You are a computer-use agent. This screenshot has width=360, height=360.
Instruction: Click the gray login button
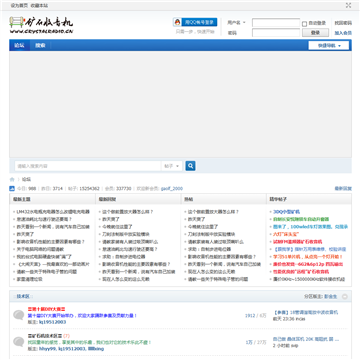[x=315, y=33]
